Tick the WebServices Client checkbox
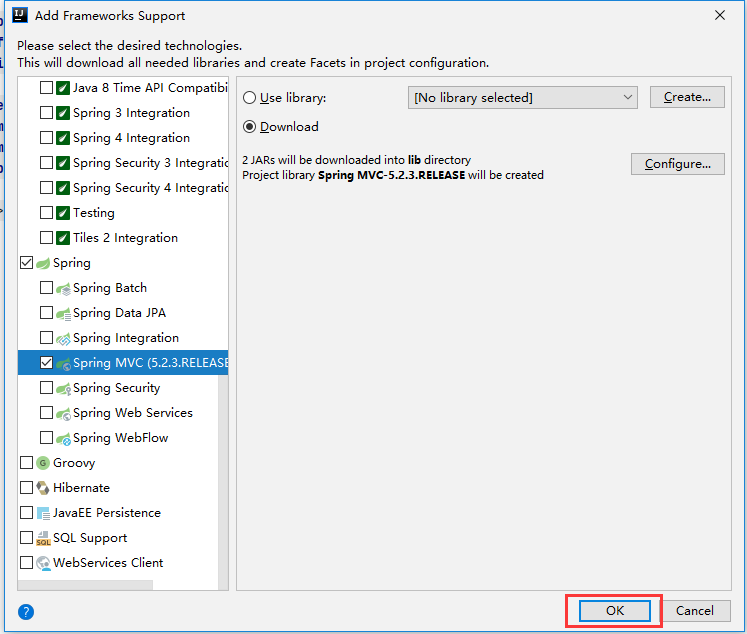Viewport: 747px width, 634px height. [26, 563]
